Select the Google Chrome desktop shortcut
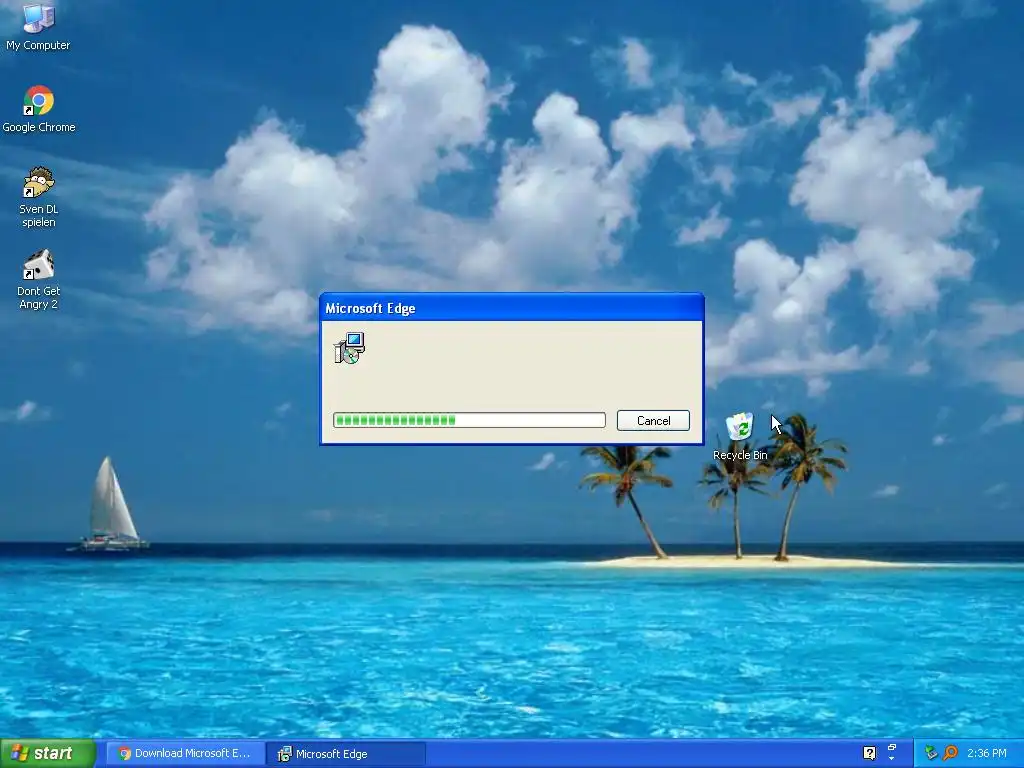1024x768 pixels. click(x=39, y=109)
